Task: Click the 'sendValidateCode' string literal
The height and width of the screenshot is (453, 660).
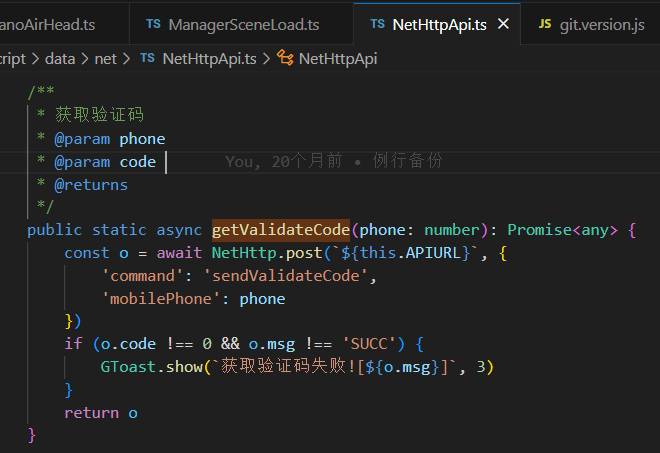Action: tap(293, 276)
